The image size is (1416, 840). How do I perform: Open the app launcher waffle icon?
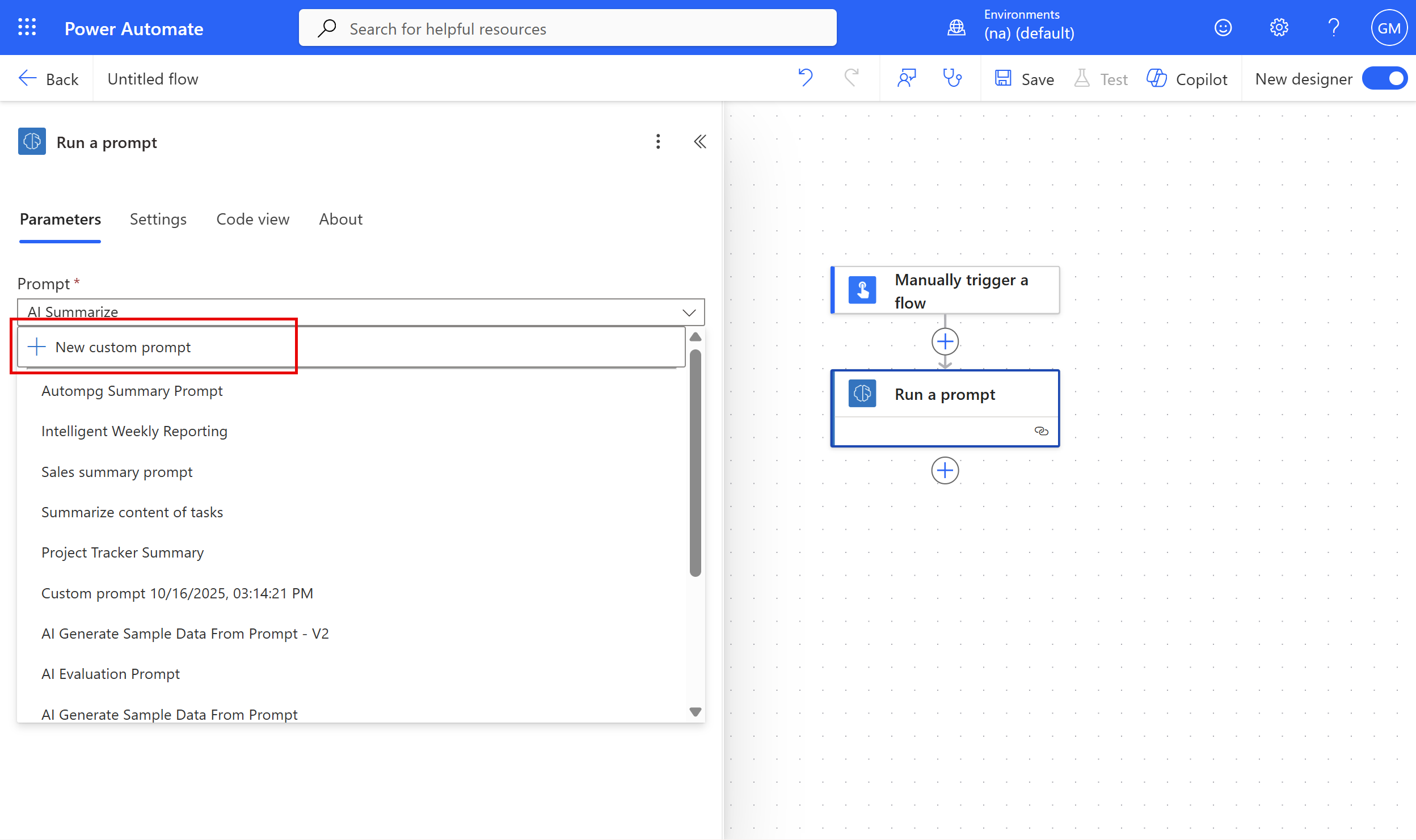point(27,27)
